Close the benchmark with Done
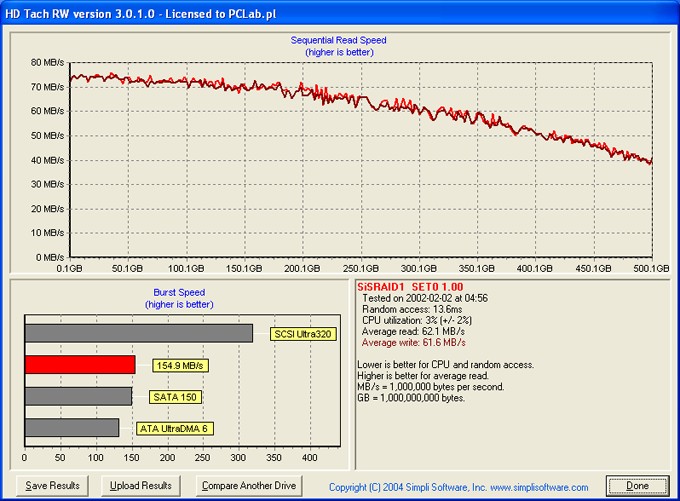The height and width of the screenshot is (501, 680). coord(637,486)
